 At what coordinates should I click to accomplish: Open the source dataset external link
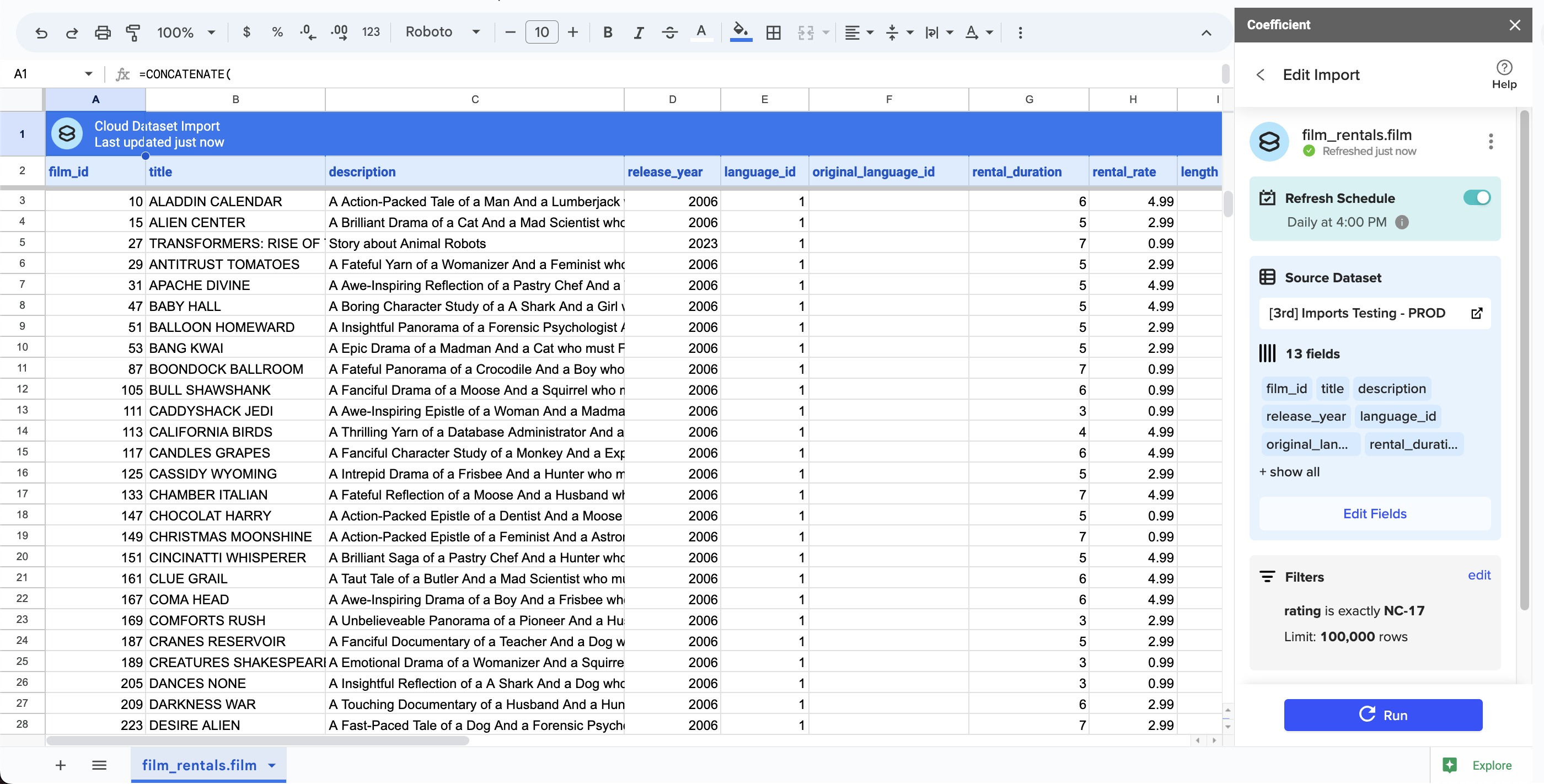click(x=1477, y=313)
